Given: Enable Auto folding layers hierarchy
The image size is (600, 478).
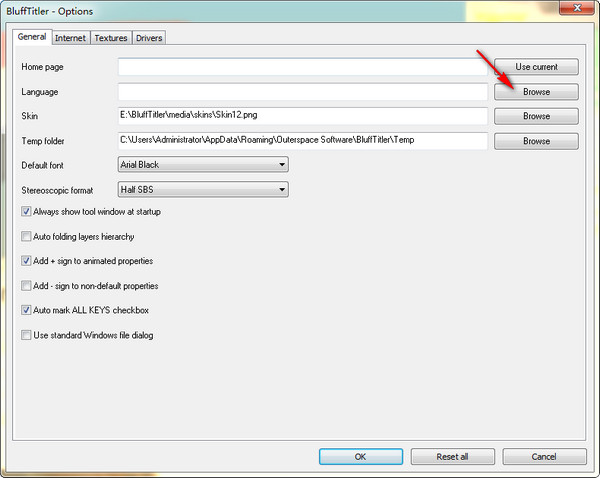Looking at the screenshot, I should click(x=26, y=236).
